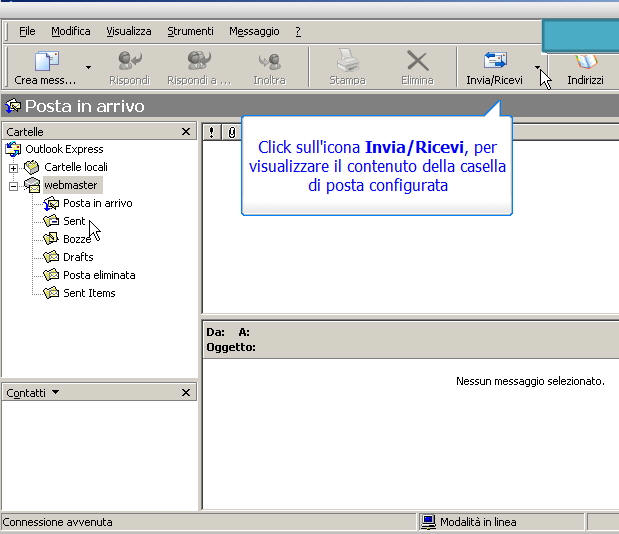Screen dimensions: 619x534
Task: Open Posta in arrivo folder in tree
Action: coord(98,203)
